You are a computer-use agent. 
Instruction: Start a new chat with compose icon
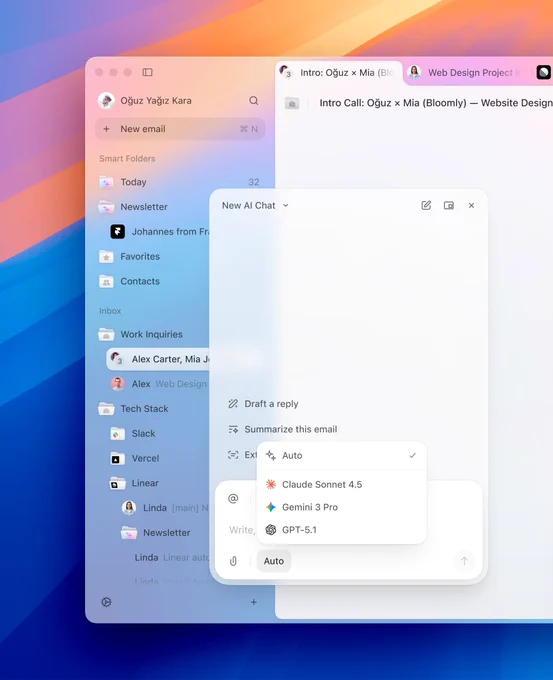pos(426,206)
